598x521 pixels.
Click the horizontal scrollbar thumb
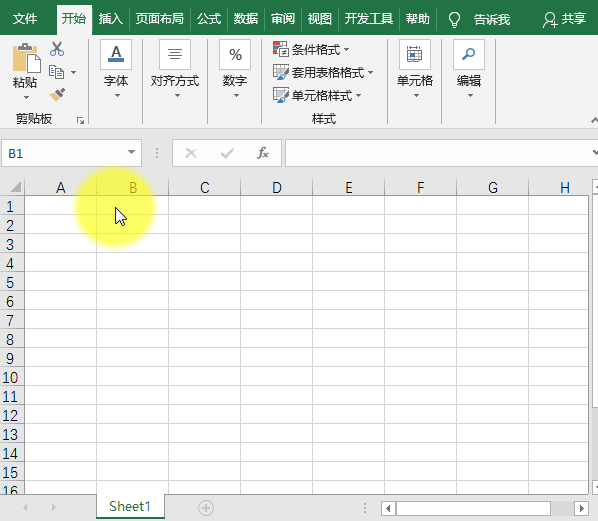click(473, 508)
